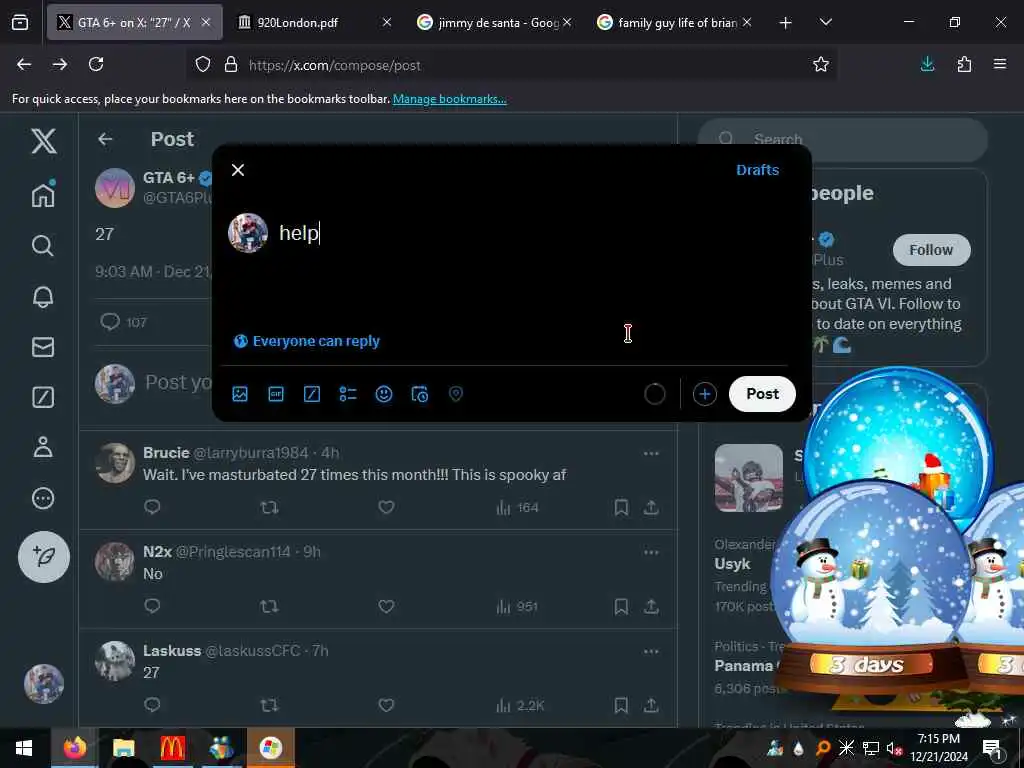The image size is (1024, 768).
Task: Open Firefox extensions menu
Action: click(964, 64)
